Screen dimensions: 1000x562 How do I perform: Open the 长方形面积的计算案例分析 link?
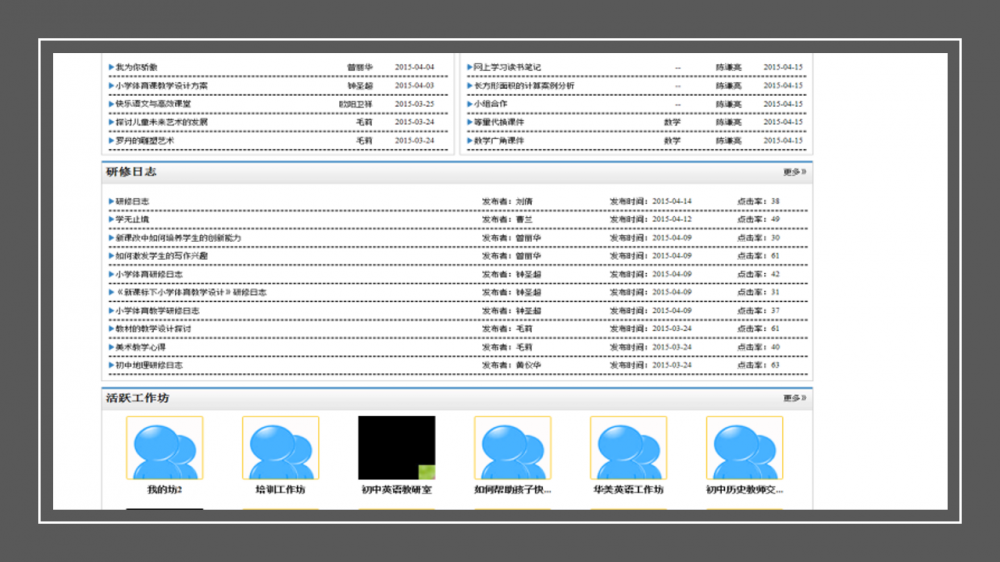[524, 86]
